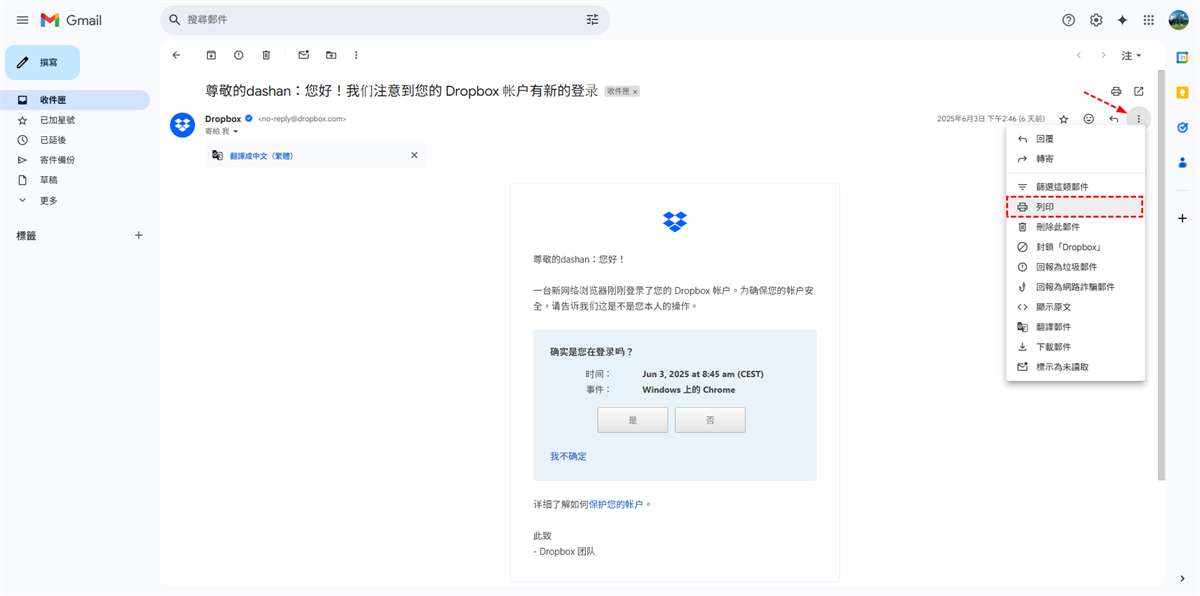This screenshot has height=596, width=1200.
Task: Open search filter options icon
Action: [x=593, y=19]
